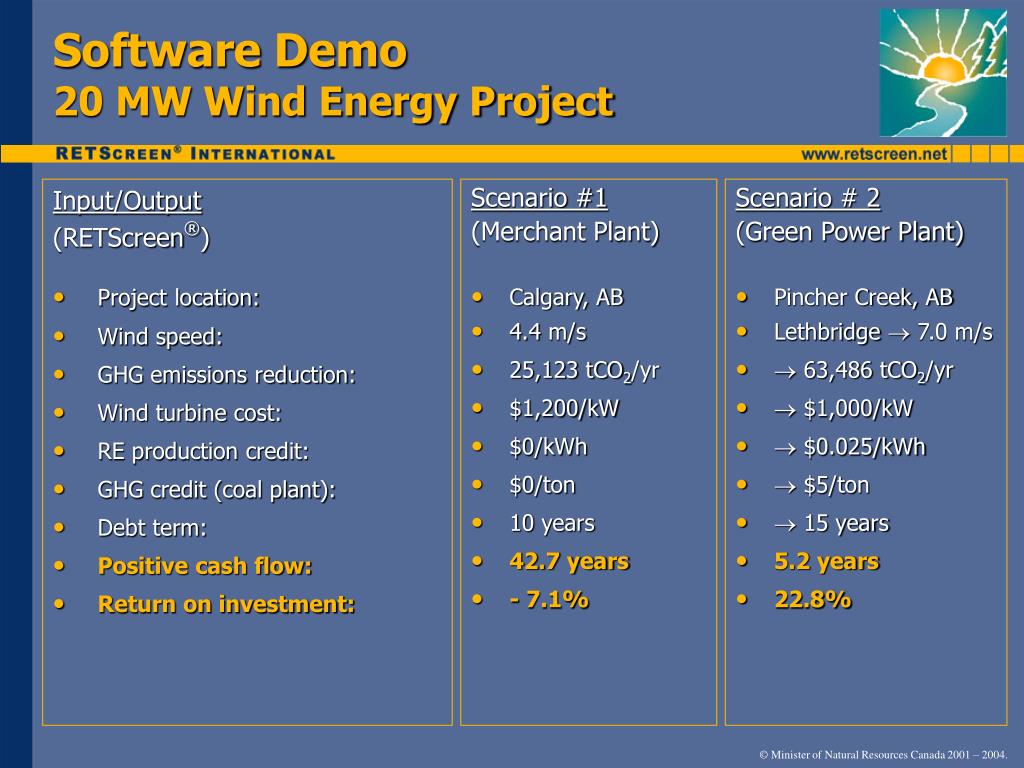This screenshot has height=768, width=1024.
Task: Select '20 MW Wind Energy Project' subtitle
Action: (334, 102)
